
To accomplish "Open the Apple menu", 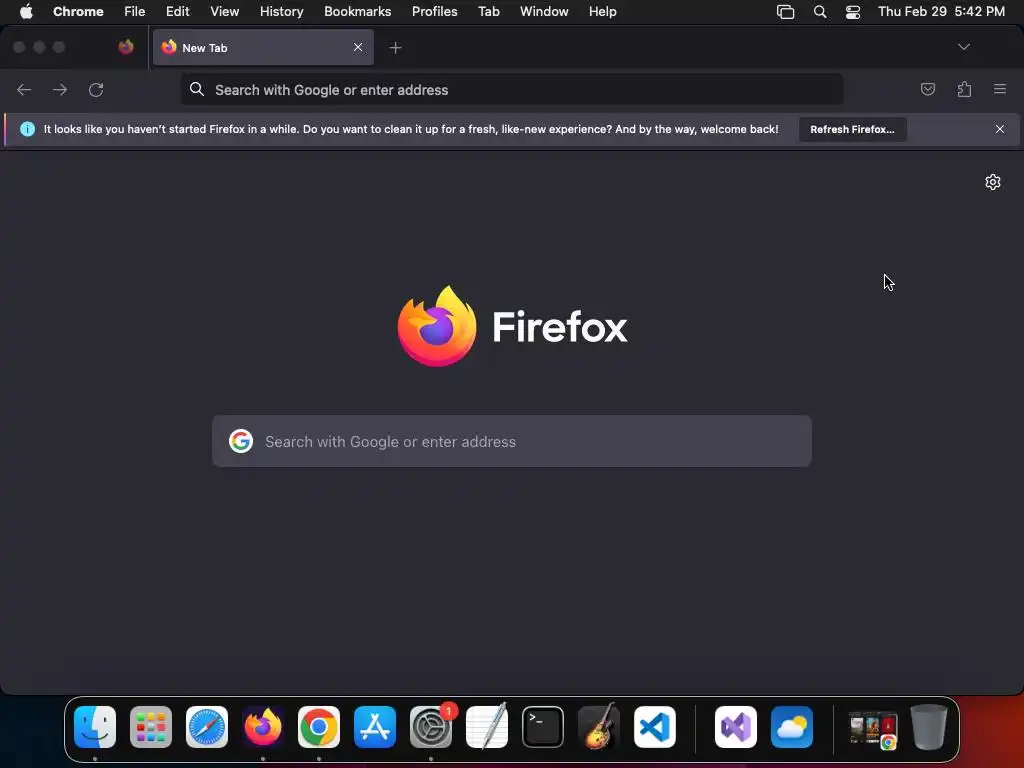I will coord(26,12).
